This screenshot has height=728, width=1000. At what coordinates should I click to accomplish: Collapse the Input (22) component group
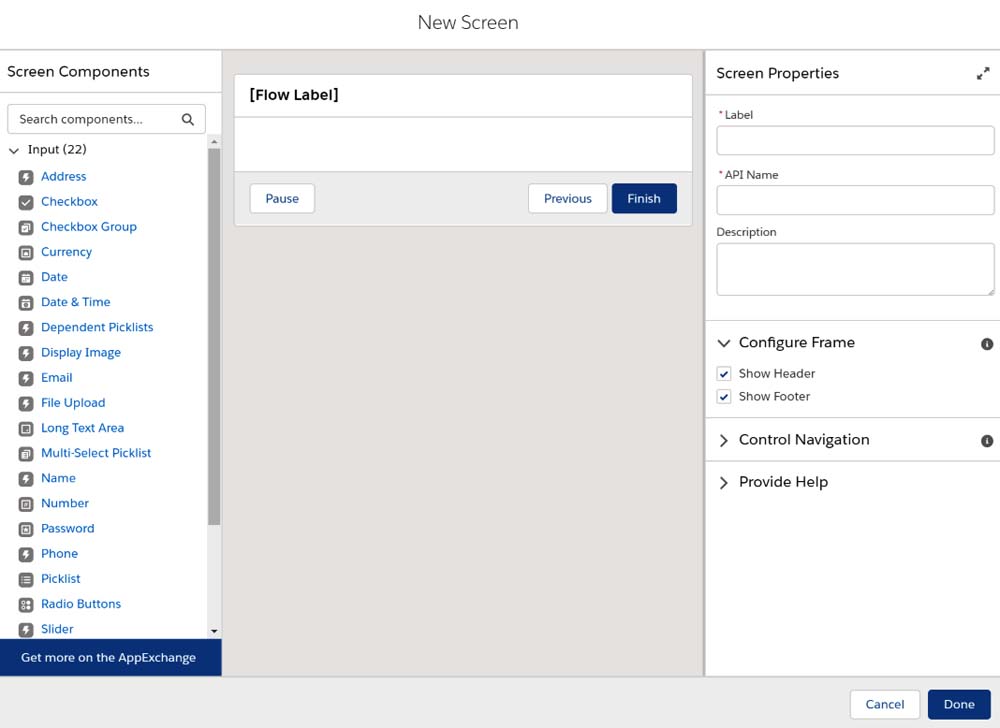[14, 150]
